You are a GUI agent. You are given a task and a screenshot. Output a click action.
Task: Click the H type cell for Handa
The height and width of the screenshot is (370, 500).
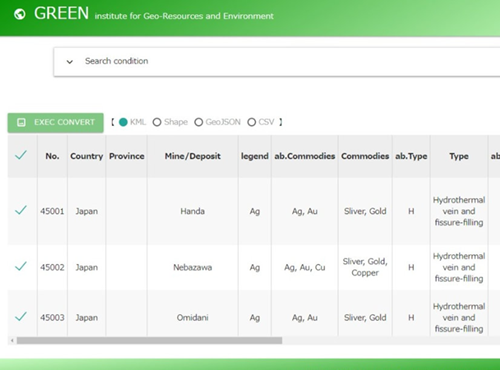(x=411, y=211)
